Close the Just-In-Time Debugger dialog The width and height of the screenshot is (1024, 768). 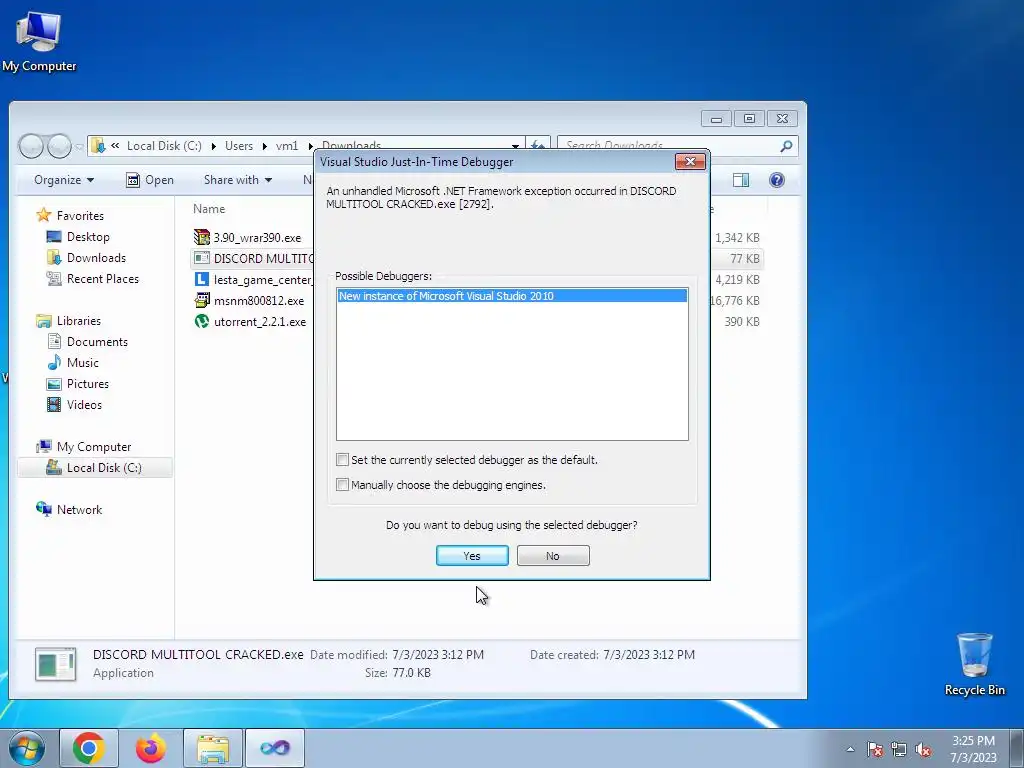(690, 161)
